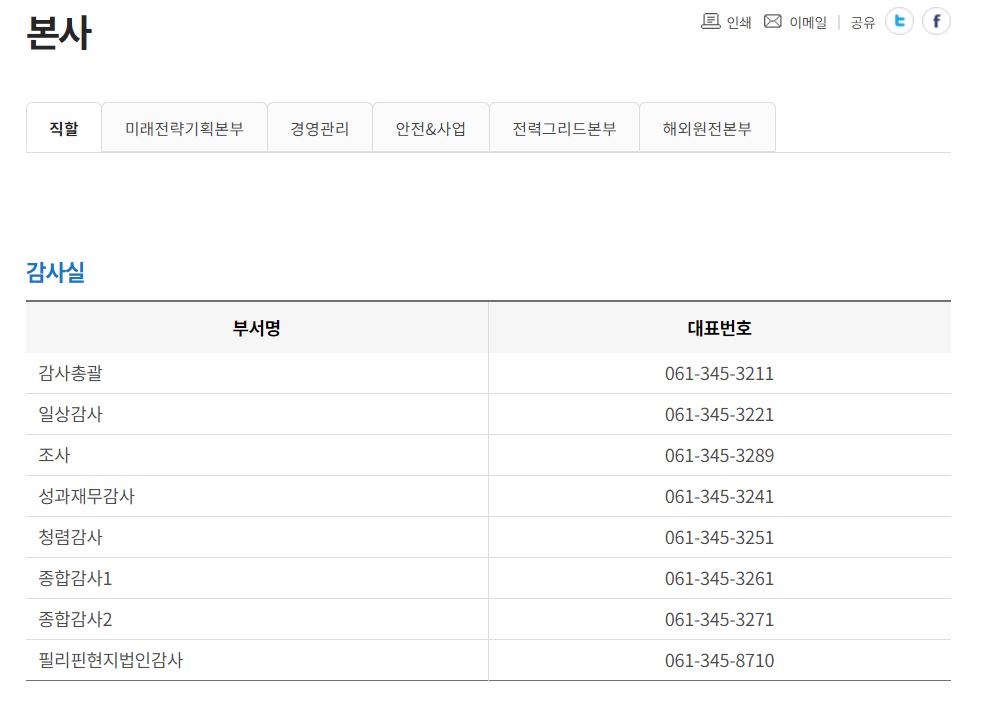The height and width of the screenshot is (702, 985).
Task: Click the 부서명 column header
Action: [x=257, y=328]
